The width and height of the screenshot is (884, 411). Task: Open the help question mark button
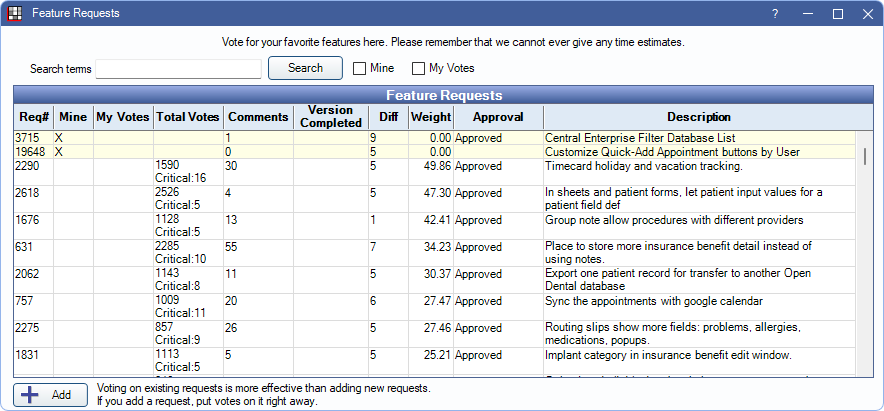(x=774, y=14)
